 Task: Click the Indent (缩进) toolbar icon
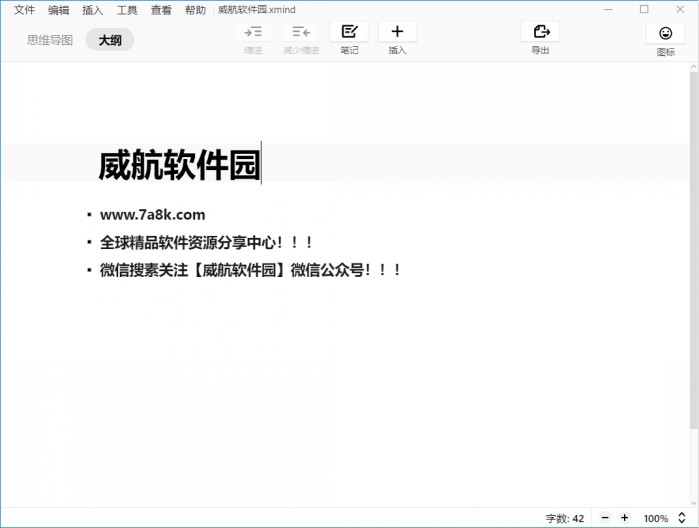click(253, 32)
